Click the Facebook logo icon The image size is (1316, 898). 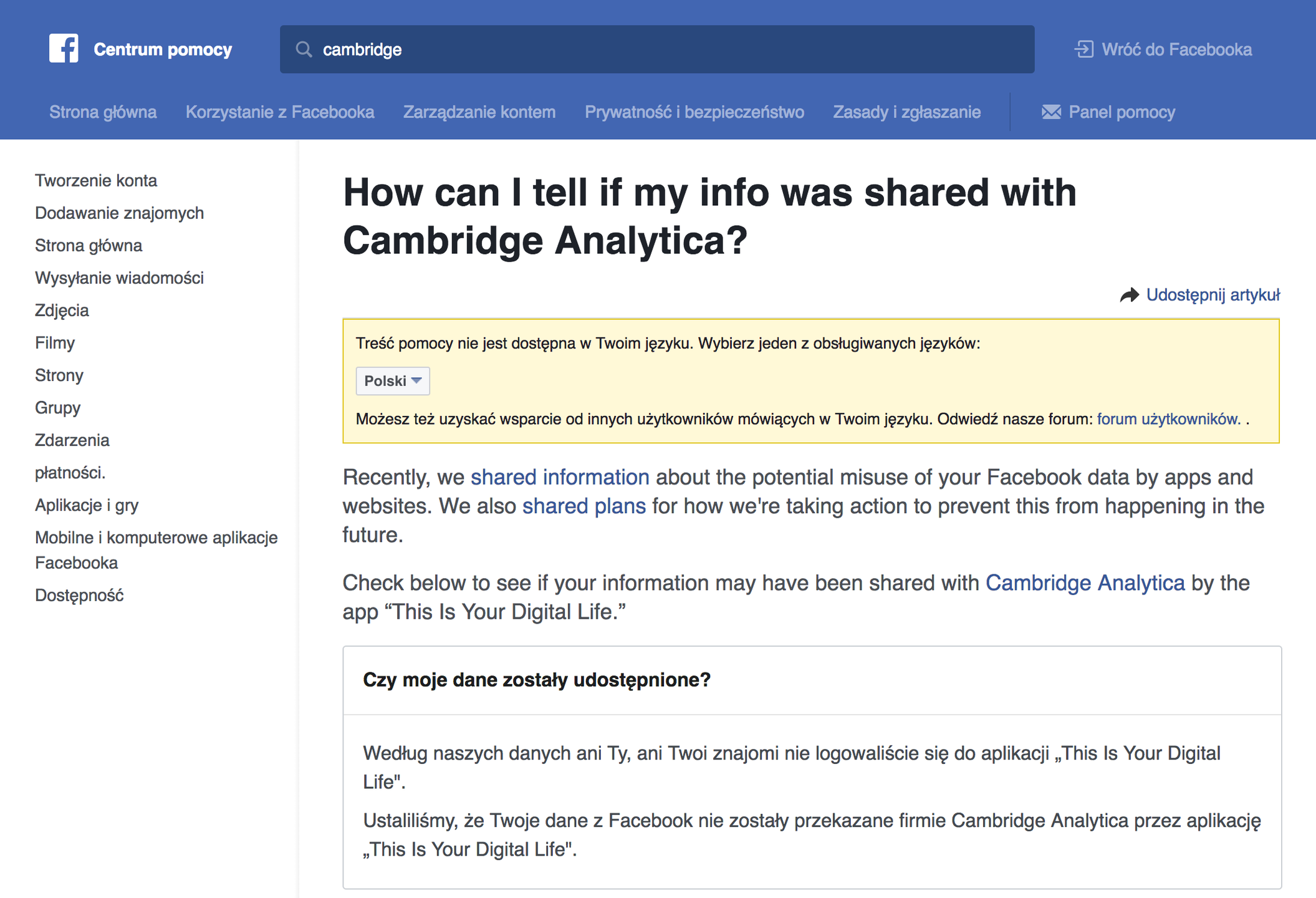(x=64, y=49)
